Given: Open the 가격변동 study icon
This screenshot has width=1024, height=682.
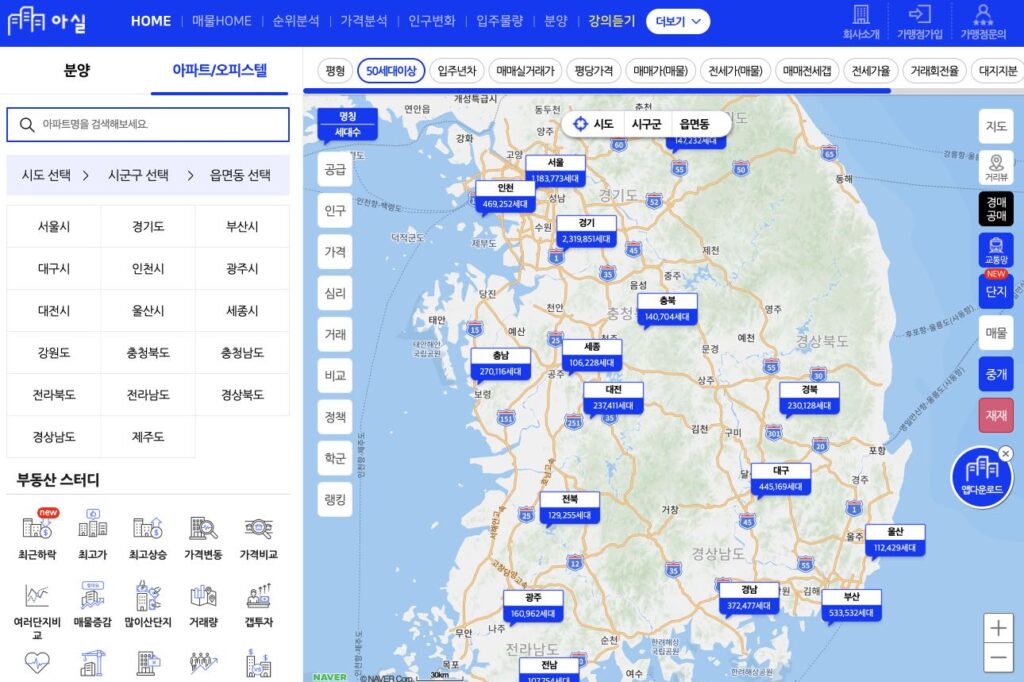Looking at the screenshot, I should tap(203, 527).
